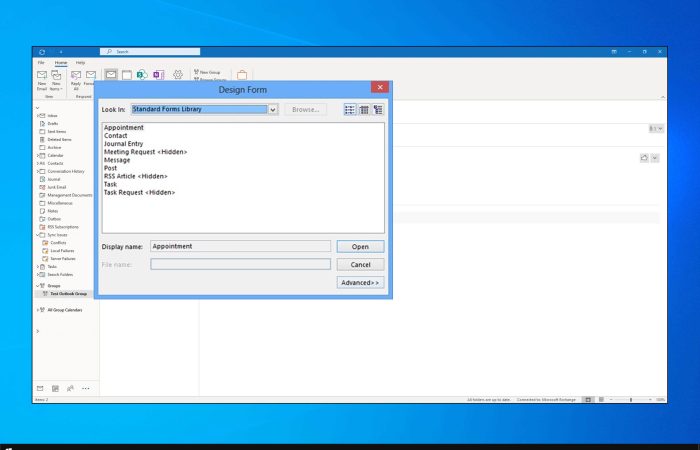Expand the Contacts folder arrow
The width and height of the screenshot is (700, 450).
pyautogui.click(x=38, y=163)
